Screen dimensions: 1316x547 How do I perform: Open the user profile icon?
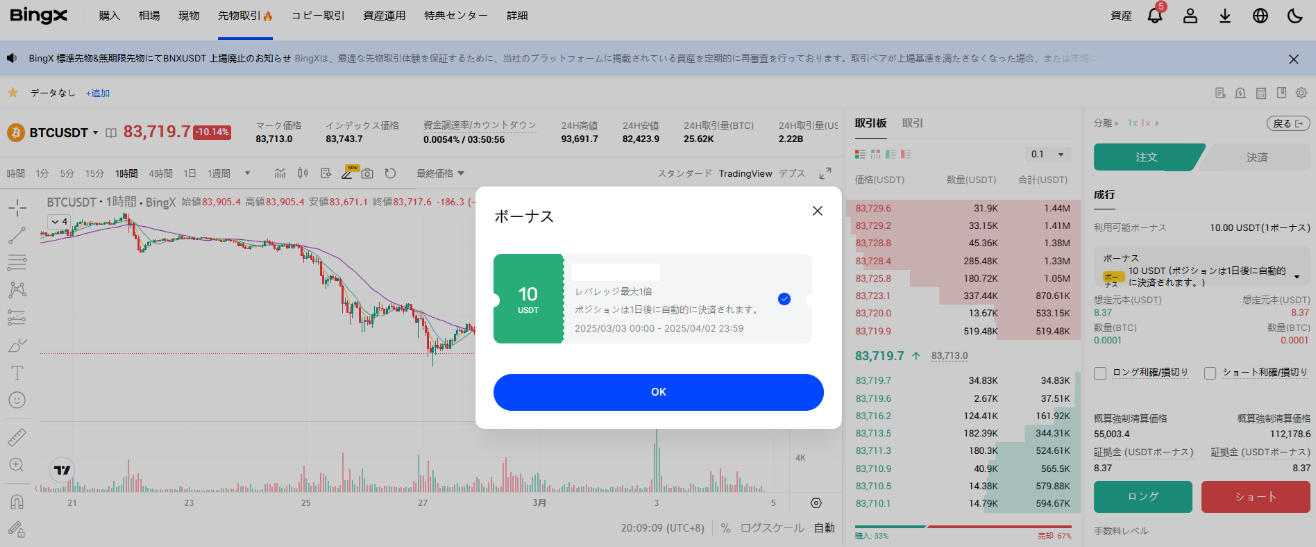pyautogui.click(x=1190, y=16)
